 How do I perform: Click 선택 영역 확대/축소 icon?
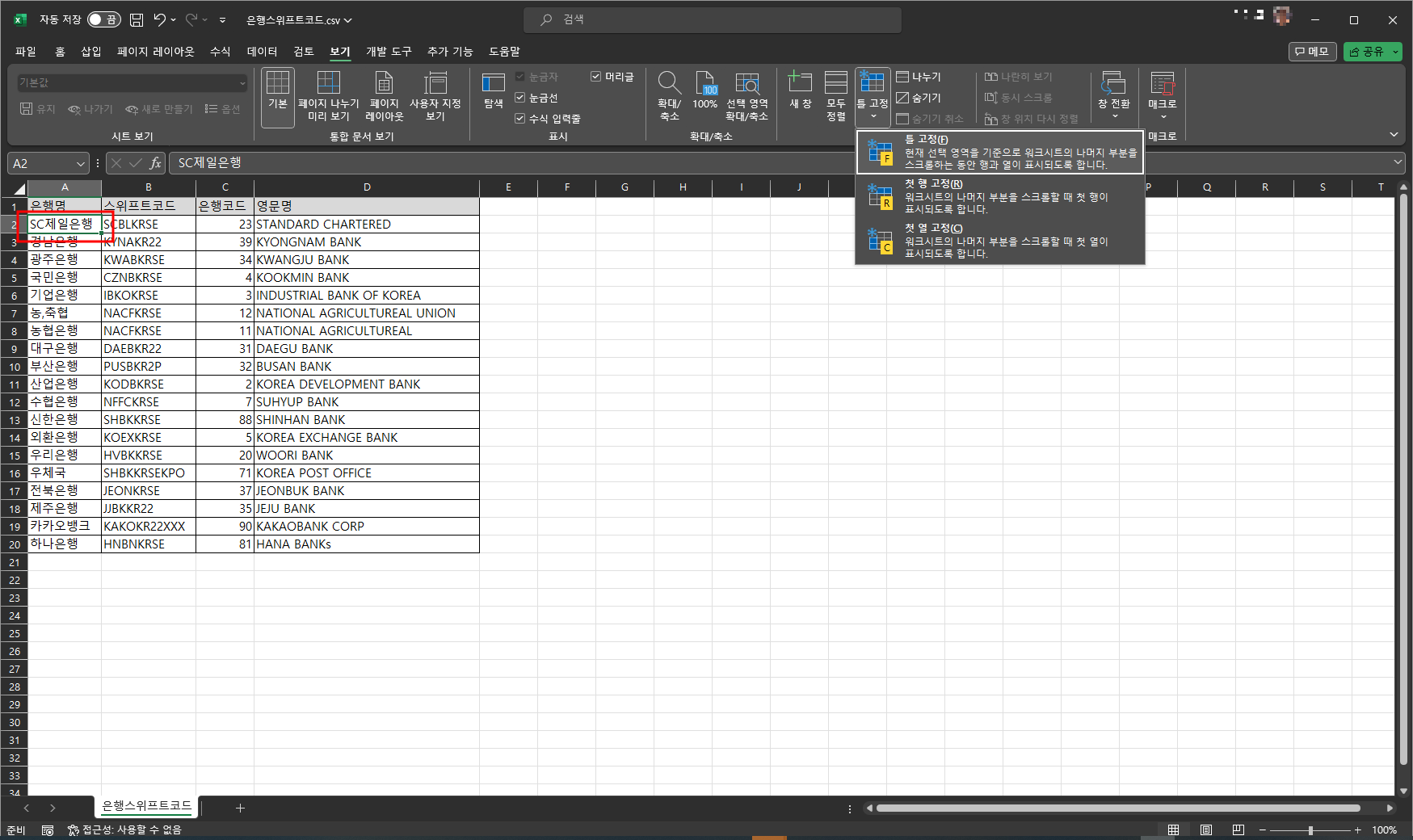click(x=746, y=97)
